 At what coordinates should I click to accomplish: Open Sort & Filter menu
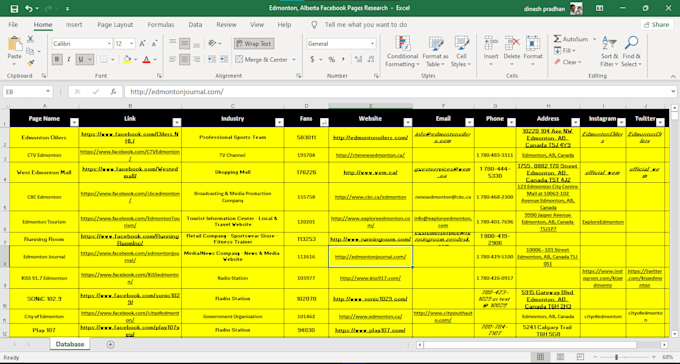click(x=609, y=52)
